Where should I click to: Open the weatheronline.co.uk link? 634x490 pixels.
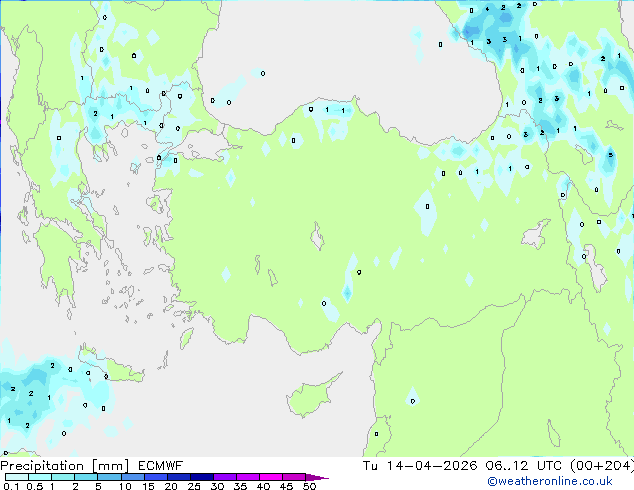(x=550, y=481)
